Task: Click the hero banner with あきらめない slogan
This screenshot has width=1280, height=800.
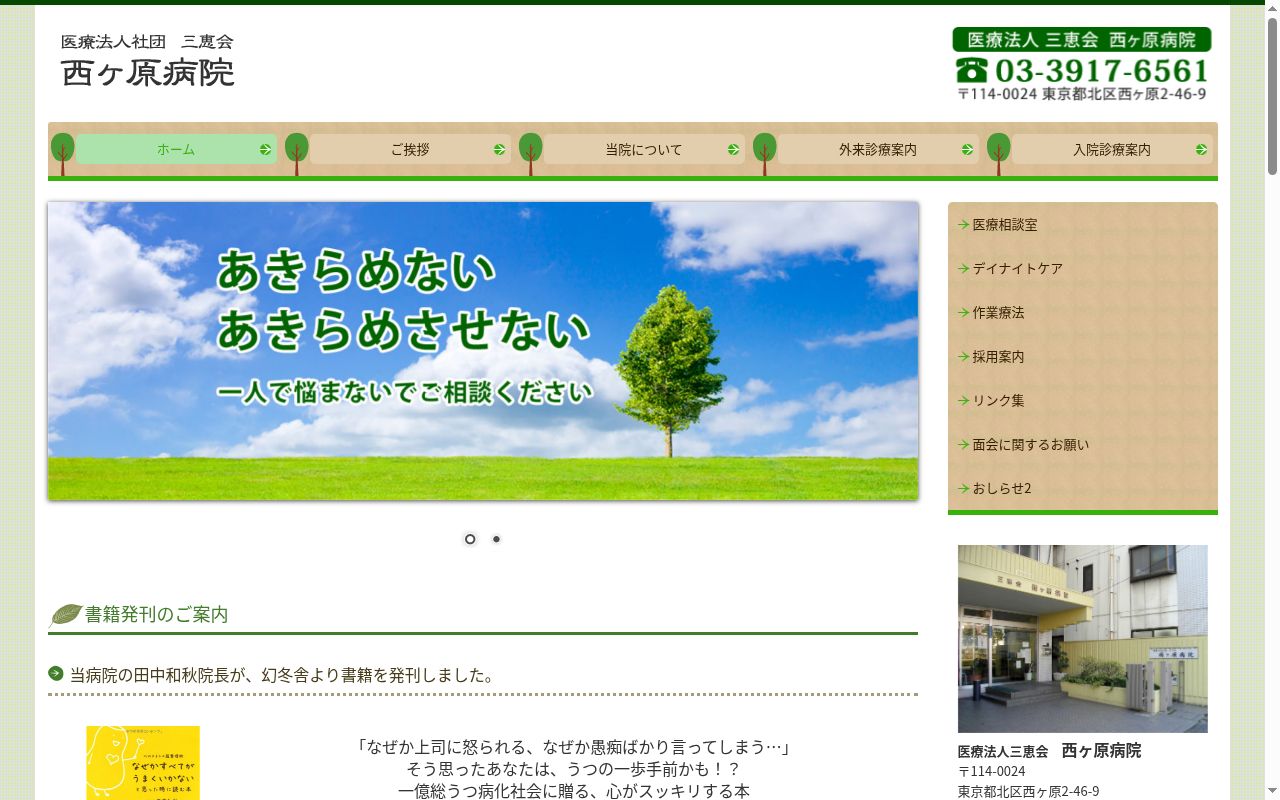Action: pos(483,351)
